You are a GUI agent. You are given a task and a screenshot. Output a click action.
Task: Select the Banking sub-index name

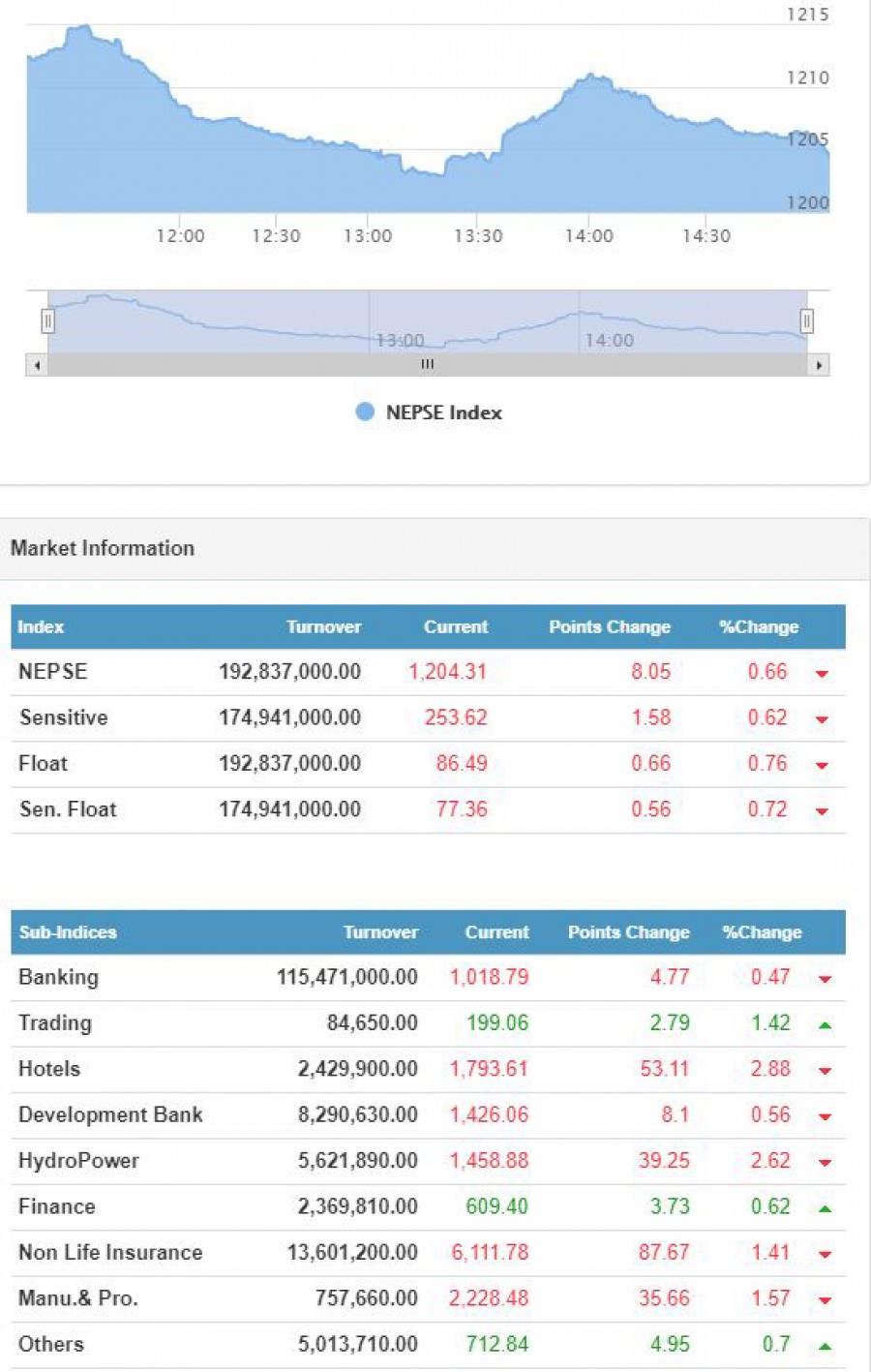(58, 977)
